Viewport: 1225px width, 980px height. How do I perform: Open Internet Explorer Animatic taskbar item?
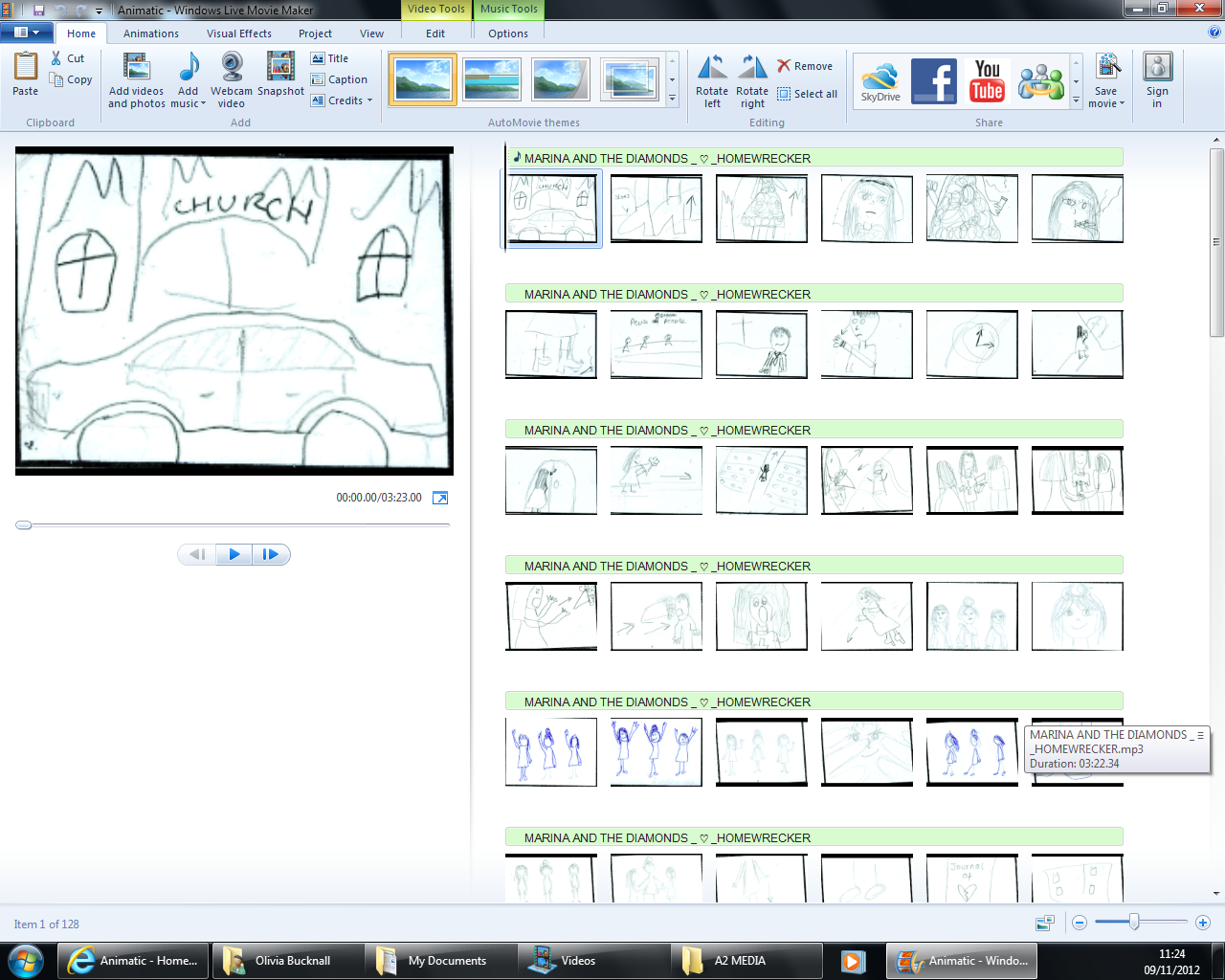tap(134, 961)
